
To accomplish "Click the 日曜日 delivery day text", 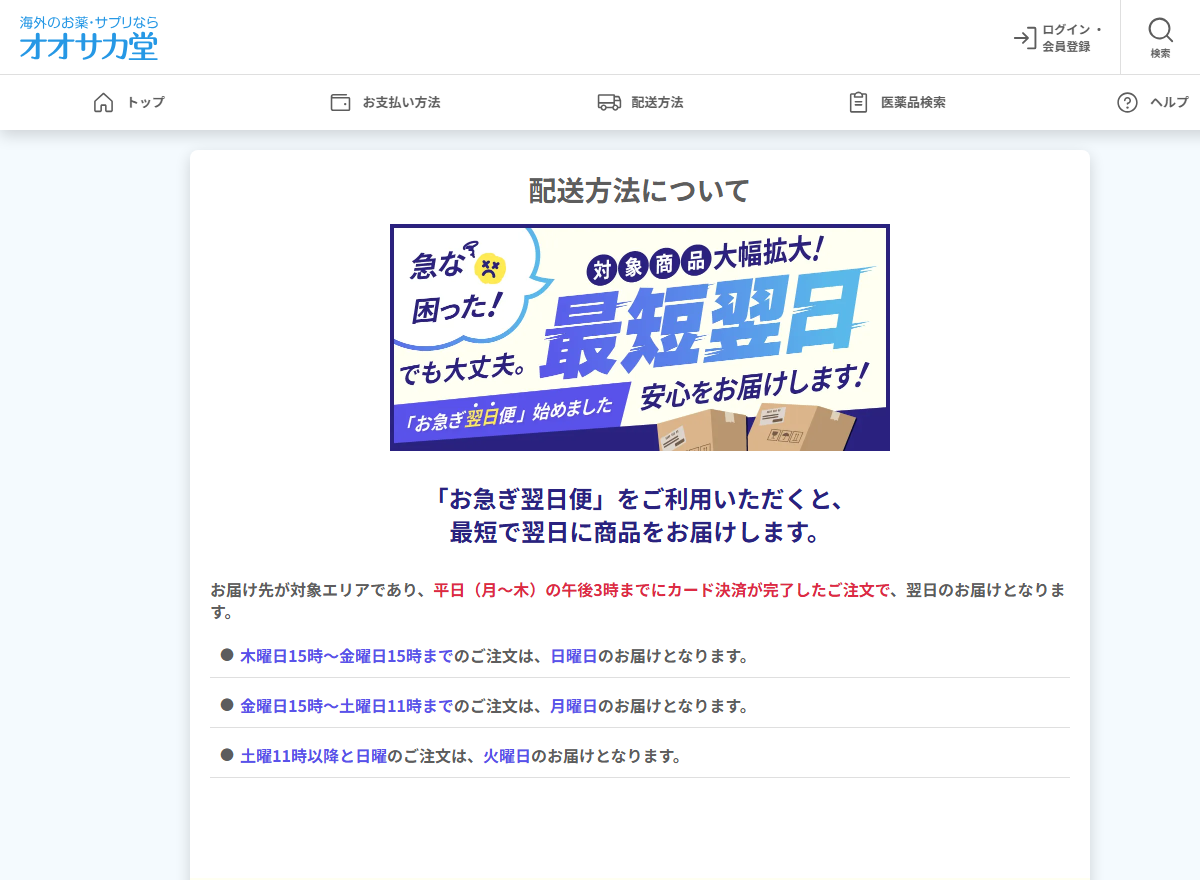I will click(x=574, y=656).
